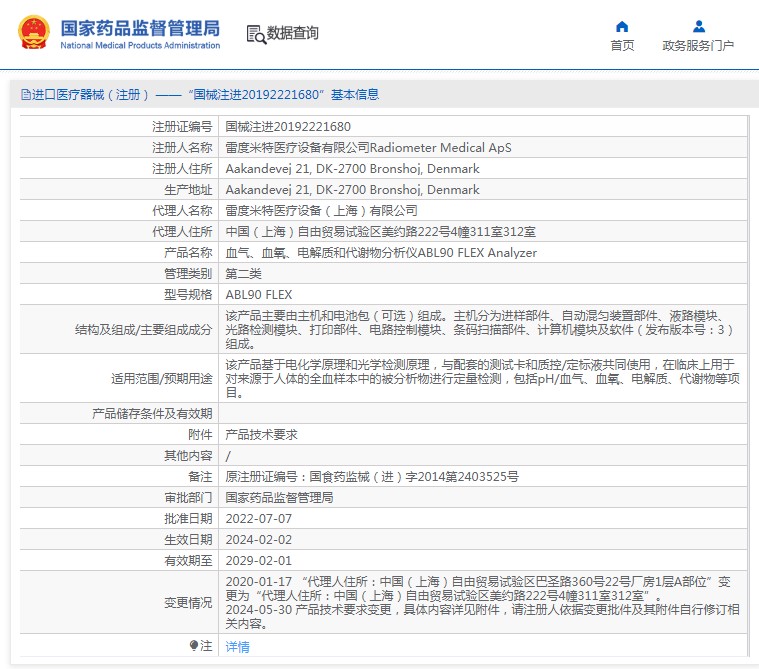Click the ABL90 FLEX Analyzer product name
Viewport: 759px width, 669px height.
(x=381, y=253)
